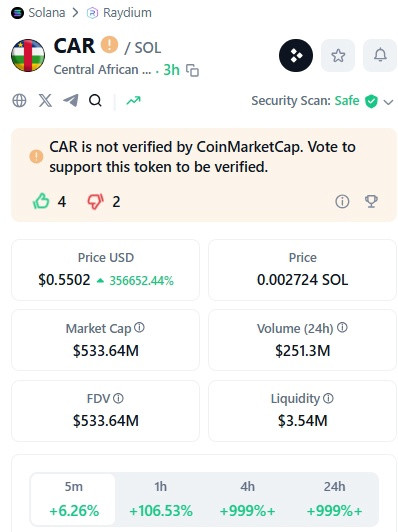Select the 5m timeframe tab
The image size is (398, 532).
click(x=73, y=499)
